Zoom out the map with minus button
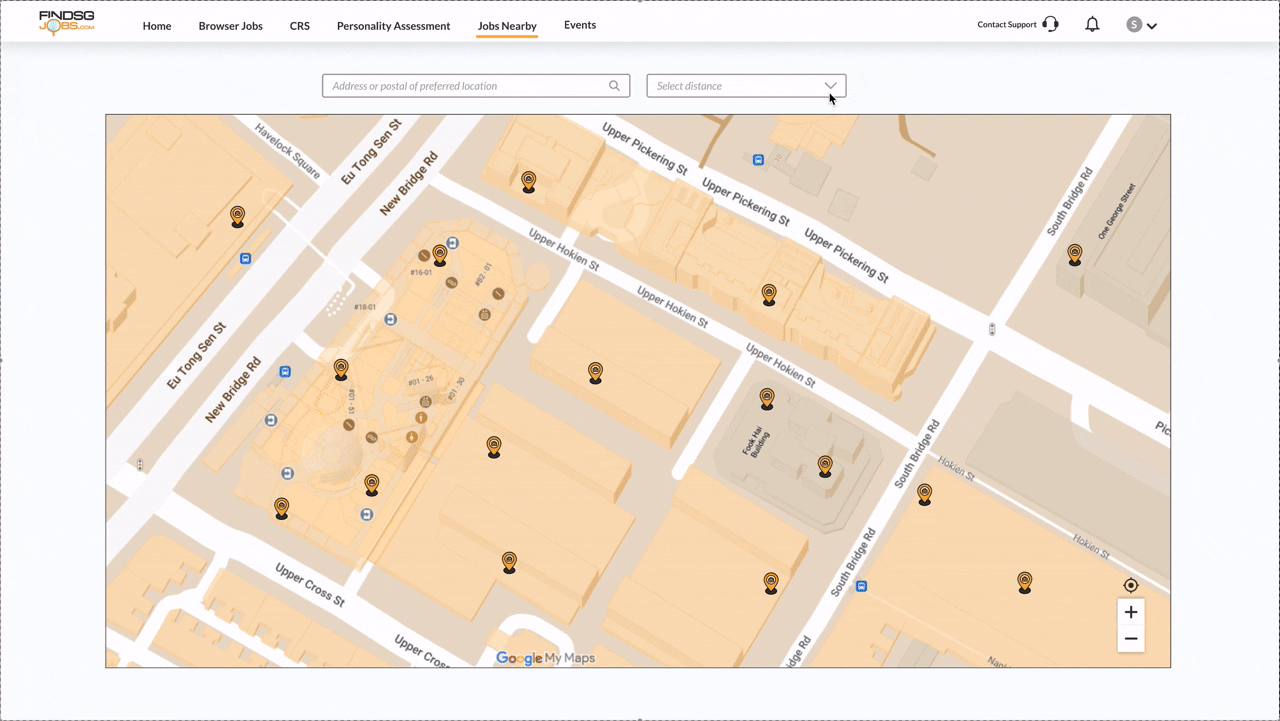The width and height of the screenshot is (1280, 721). (x=1131, y=639)
